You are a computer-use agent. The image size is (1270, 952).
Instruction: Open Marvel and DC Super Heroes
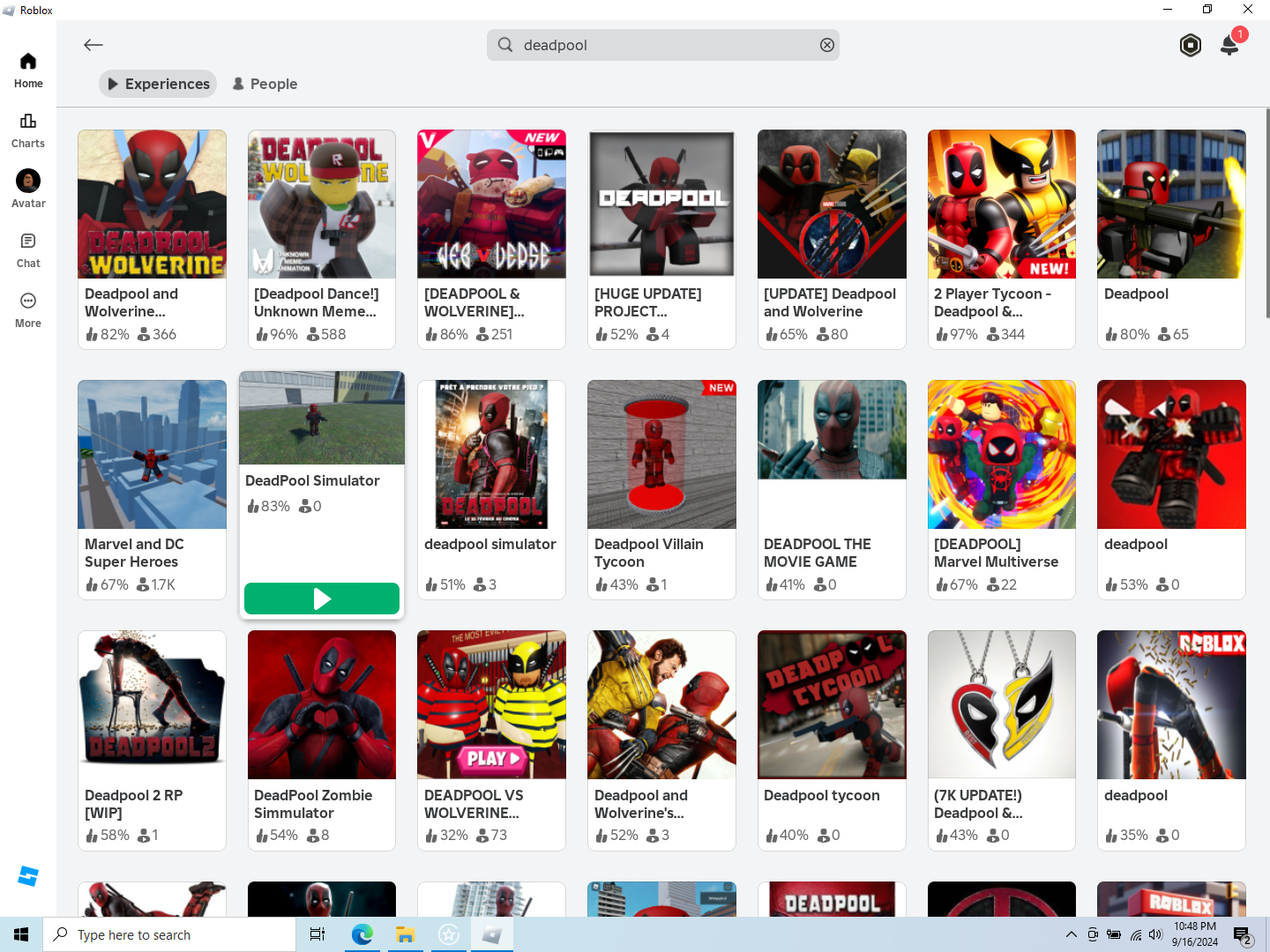pos(152,490)
